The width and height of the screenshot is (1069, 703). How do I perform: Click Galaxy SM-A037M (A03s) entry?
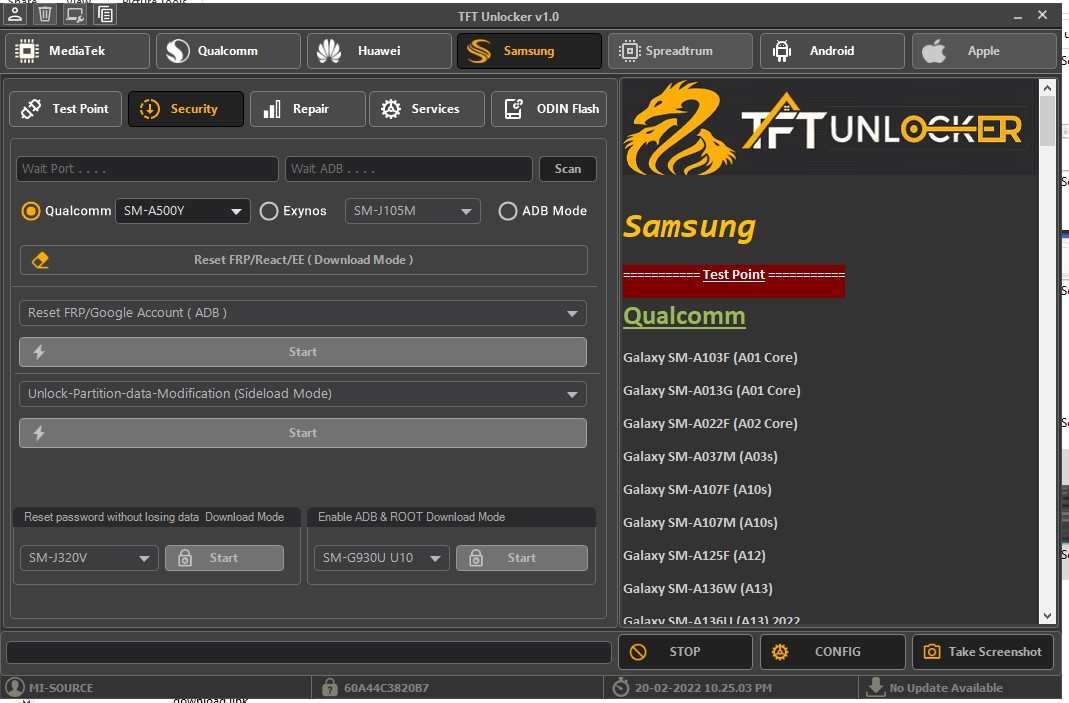coord(700,457)
